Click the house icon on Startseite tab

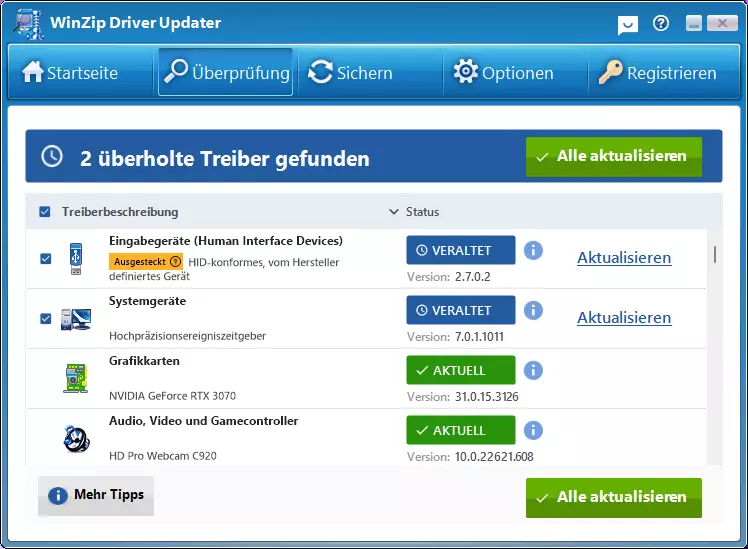[32, 72]
